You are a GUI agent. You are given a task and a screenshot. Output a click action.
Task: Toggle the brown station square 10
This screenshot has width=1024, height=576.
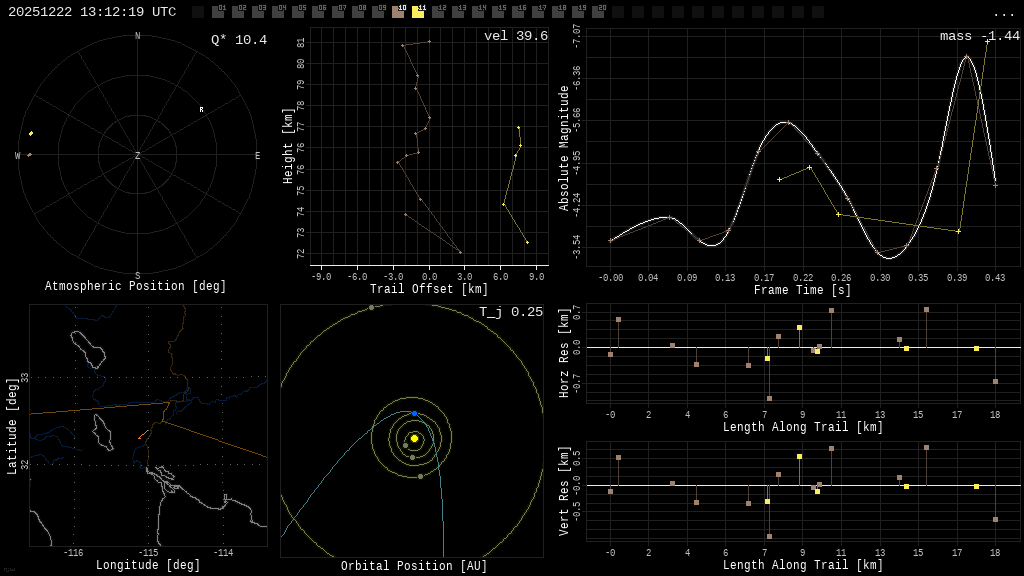[398, 12]
